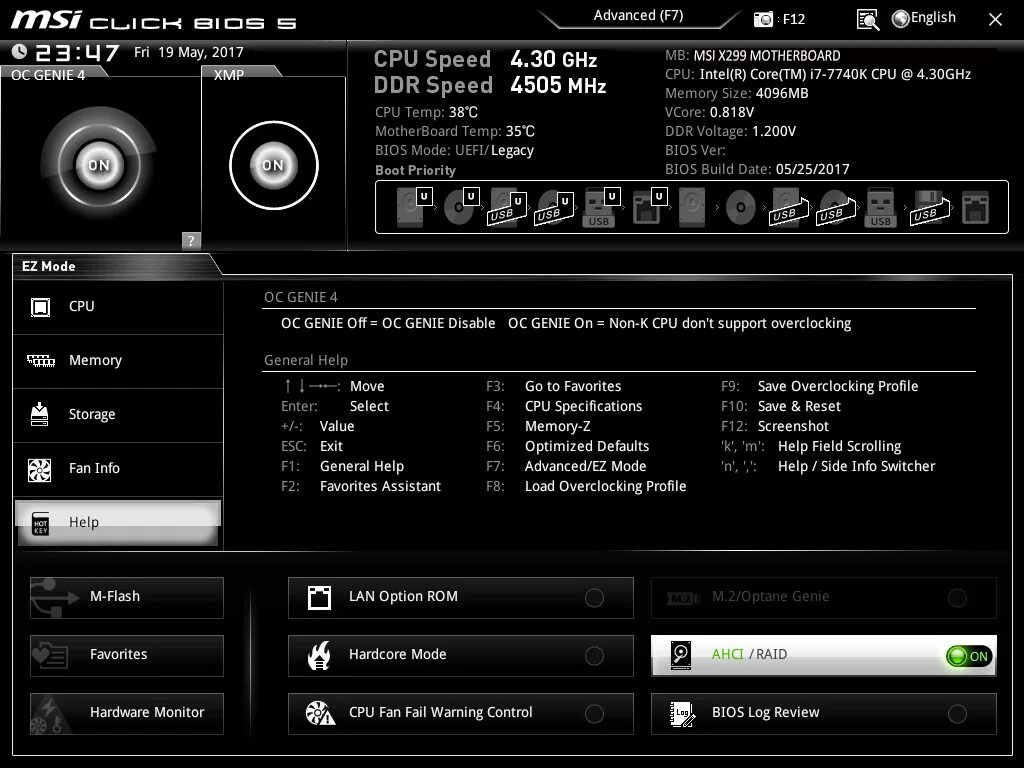Click the EZ Mode header label
This screenshot has width=1024, height=768.
point(49,266)
